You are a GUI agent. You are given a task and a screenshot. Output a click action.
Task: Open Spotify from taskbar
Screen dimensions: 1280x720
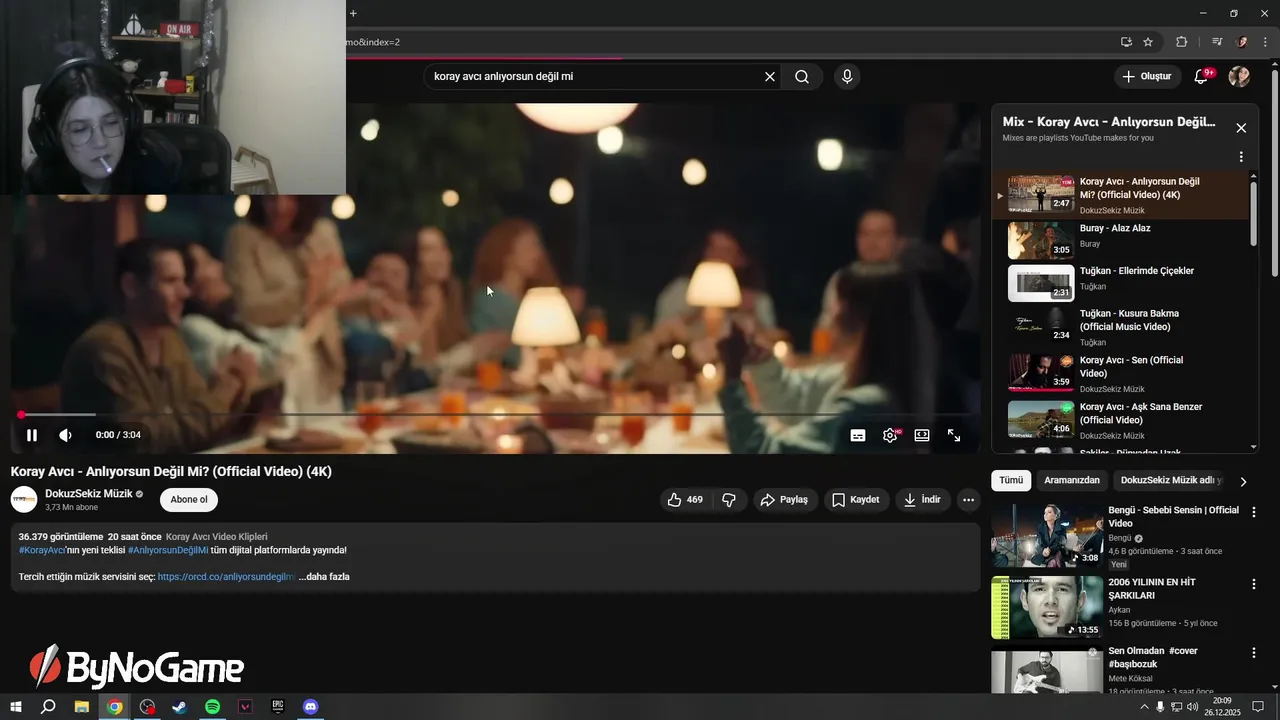point(213,707)
